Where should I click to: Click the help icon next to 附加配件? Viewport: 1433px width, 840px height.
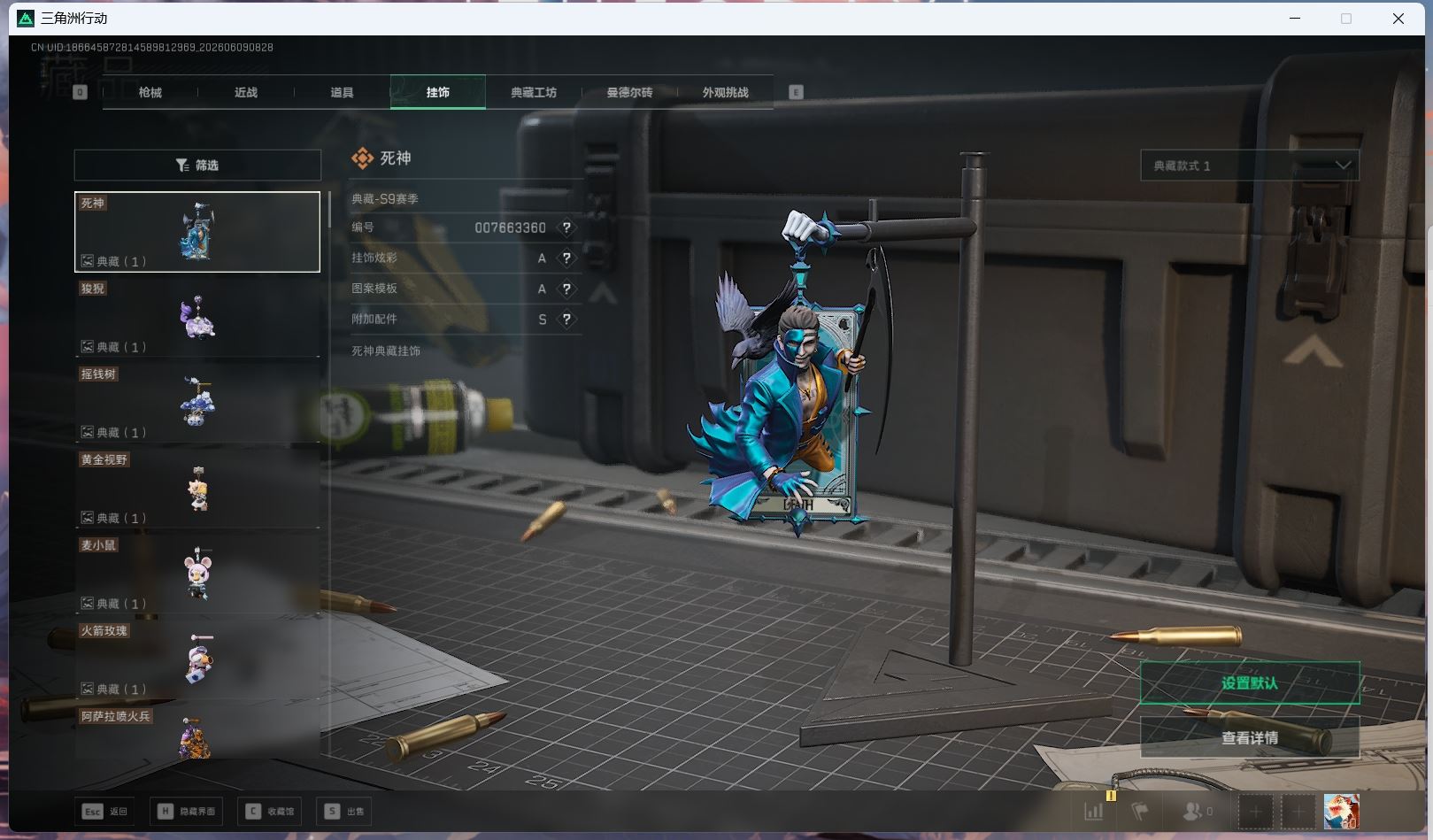566,320
